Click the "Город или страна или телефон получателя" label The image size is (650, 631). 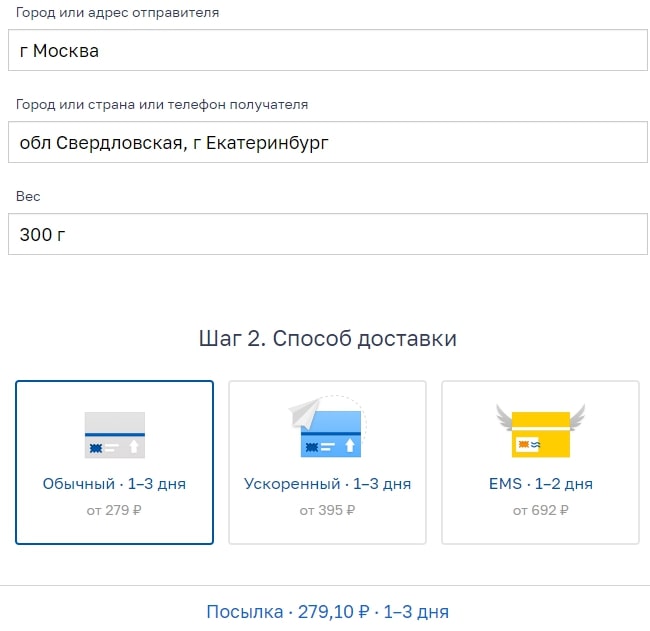pyautogui.click(x=162, y=104)
